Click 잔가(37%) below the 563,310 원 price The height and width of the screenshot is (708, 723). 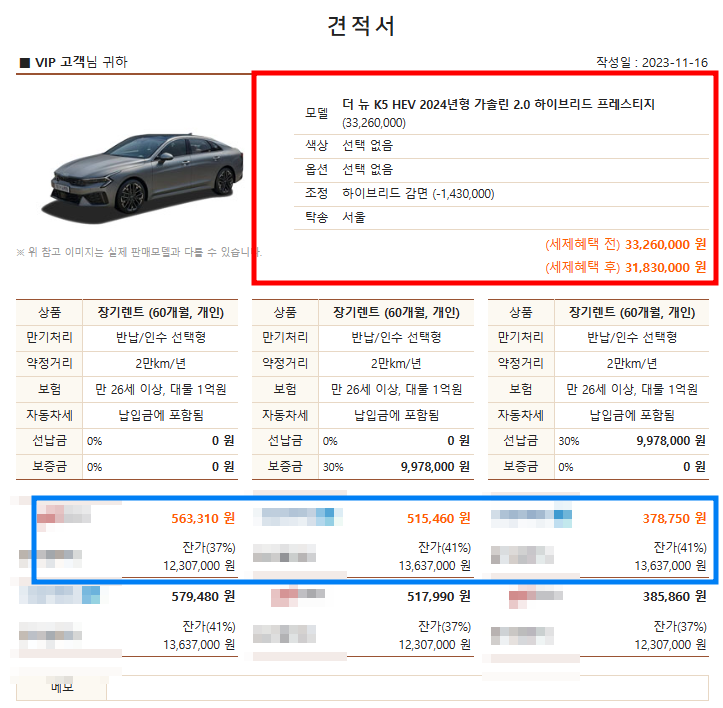(x=209, y=548)
